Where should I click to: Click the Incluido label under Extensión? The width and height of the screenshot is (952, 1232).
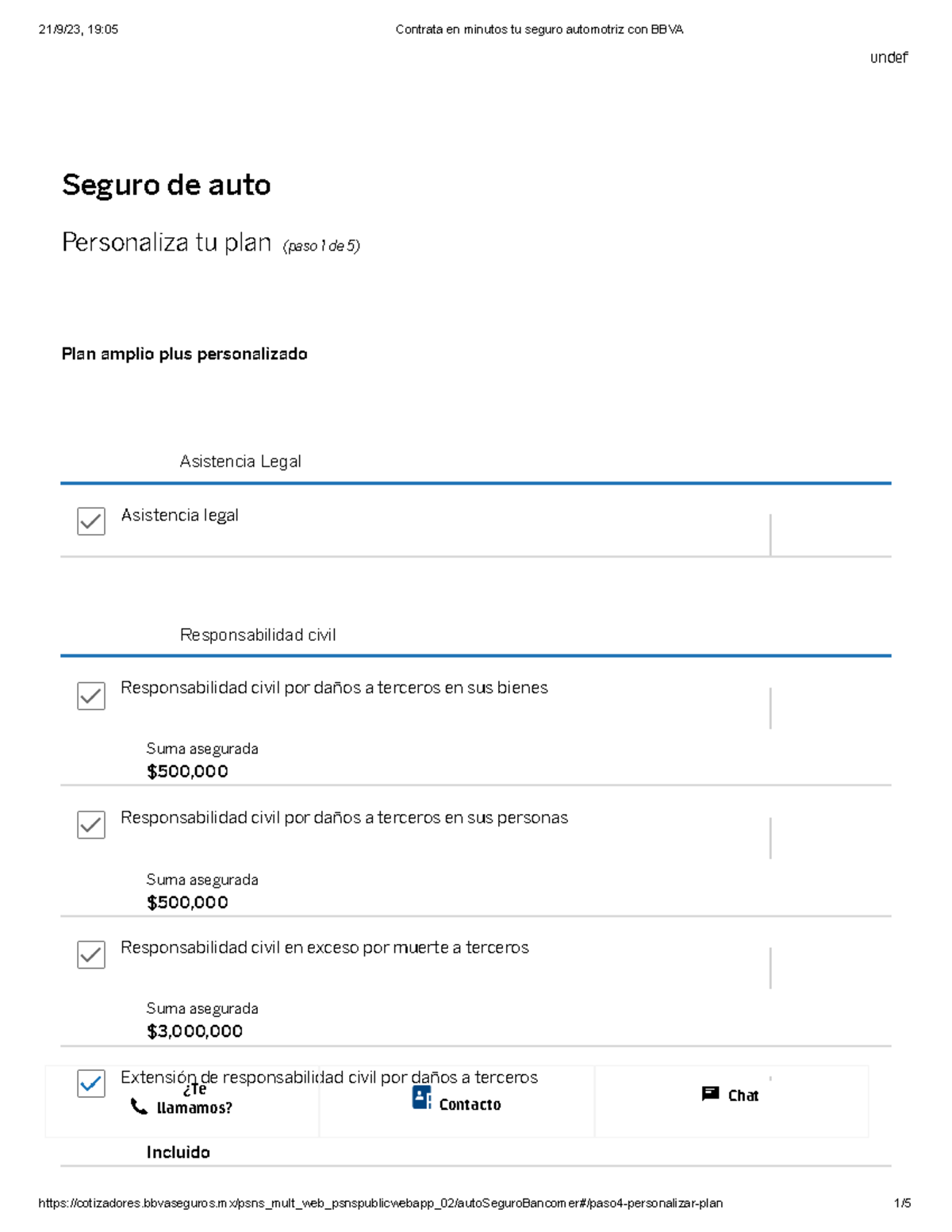(177, 1151)
